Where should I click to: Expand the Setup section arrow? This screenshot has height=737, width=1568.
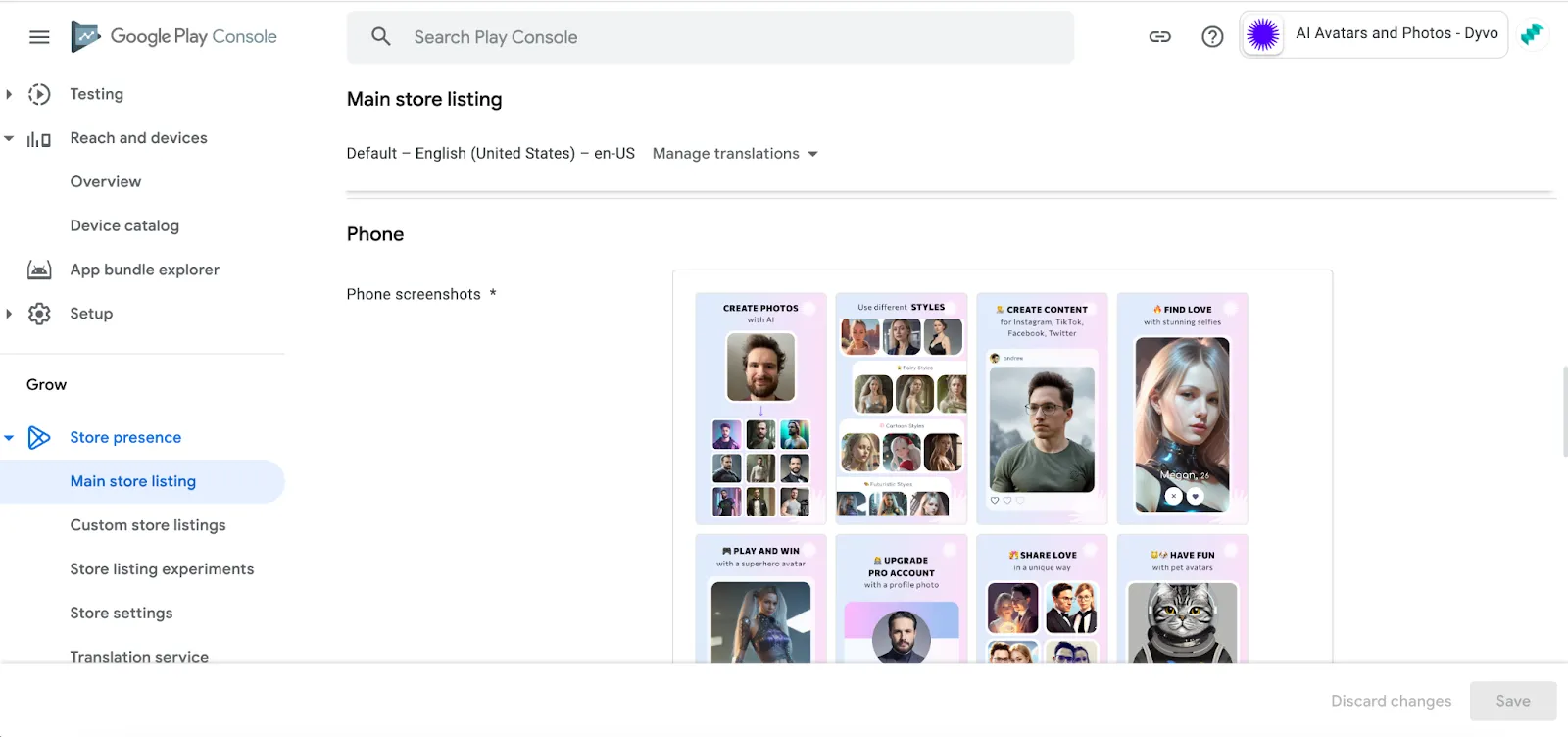click(x=9, y=314)
